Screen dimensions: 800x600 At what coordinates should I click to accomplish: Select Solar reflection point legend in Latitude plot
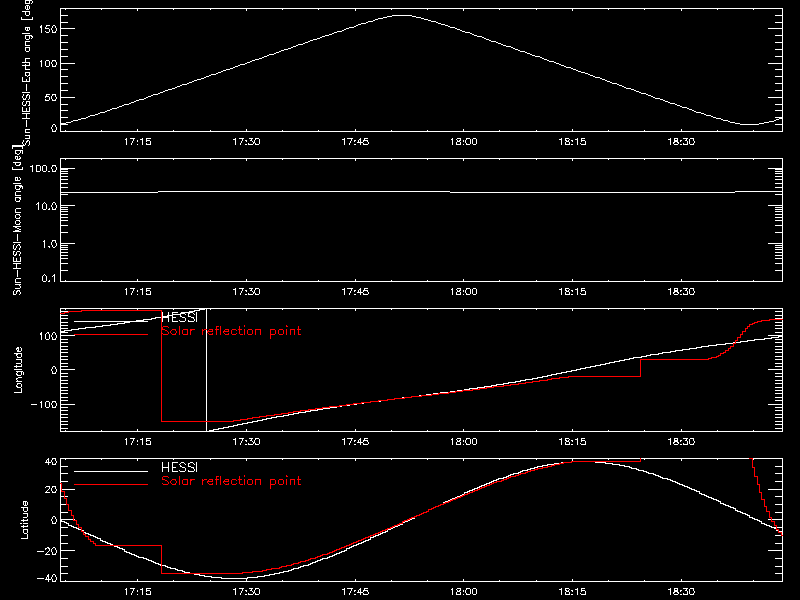click(x=231, y=481)
